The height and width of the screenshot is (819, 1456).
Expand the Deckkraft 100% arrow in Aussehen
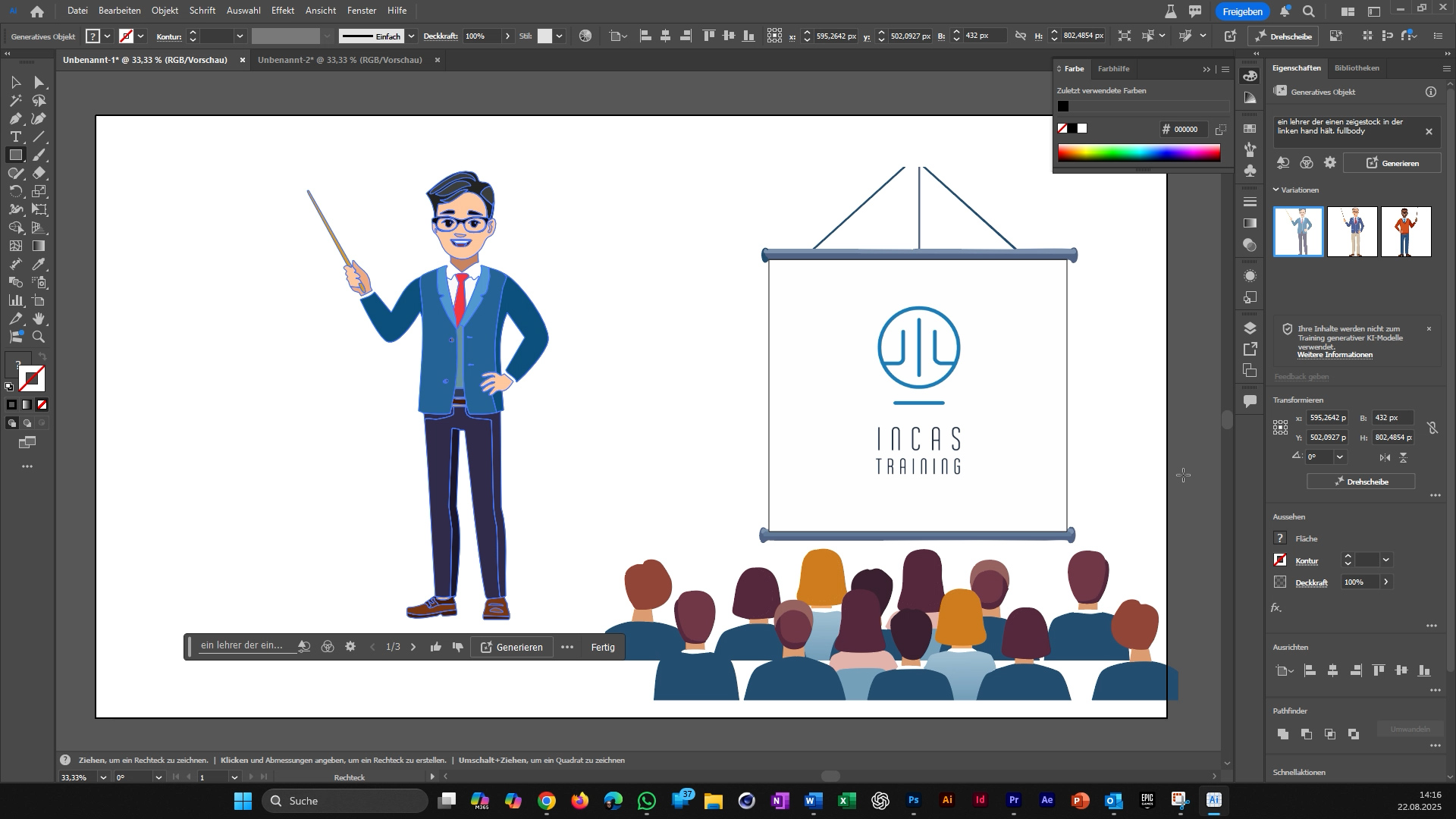(x=1386, y=582)
